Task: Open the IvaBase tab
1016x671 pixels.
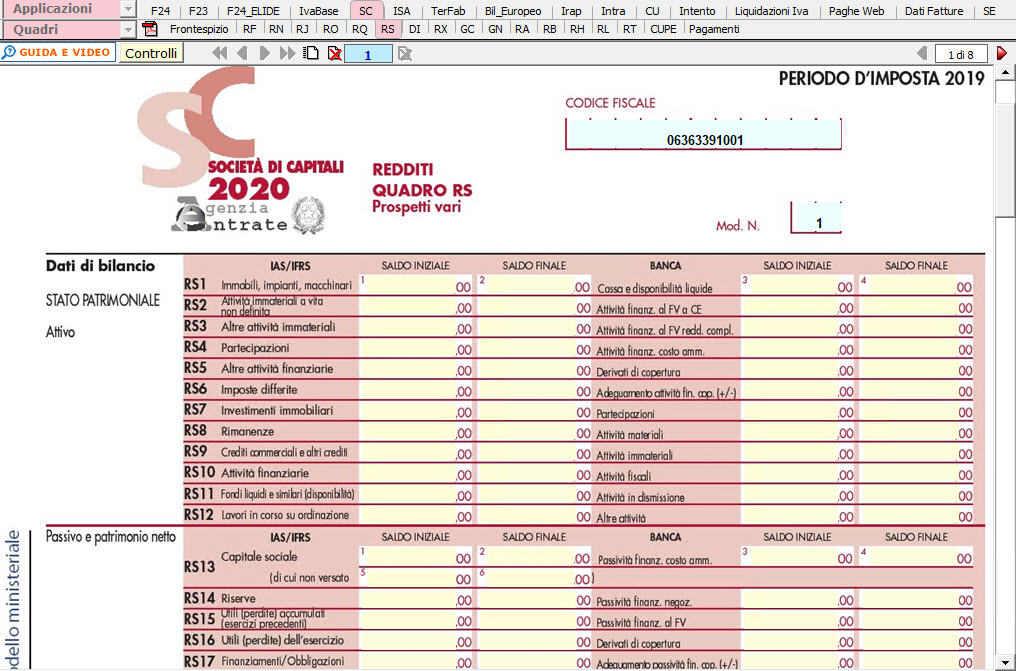Action: coord(319,11)
